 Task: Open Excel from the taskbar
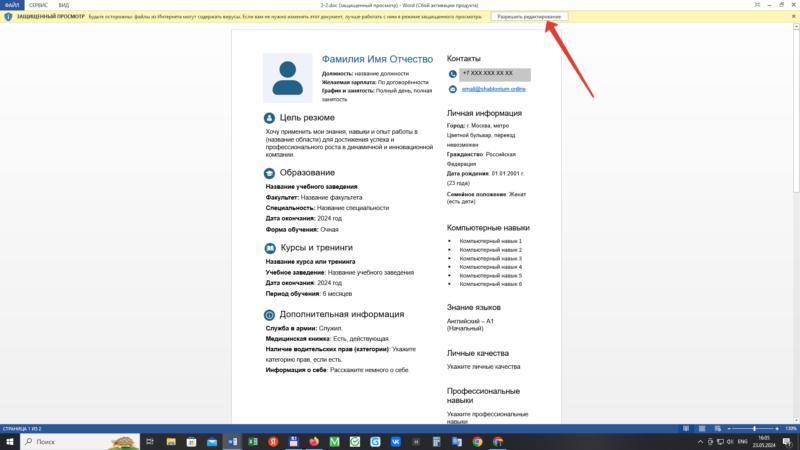253,442
